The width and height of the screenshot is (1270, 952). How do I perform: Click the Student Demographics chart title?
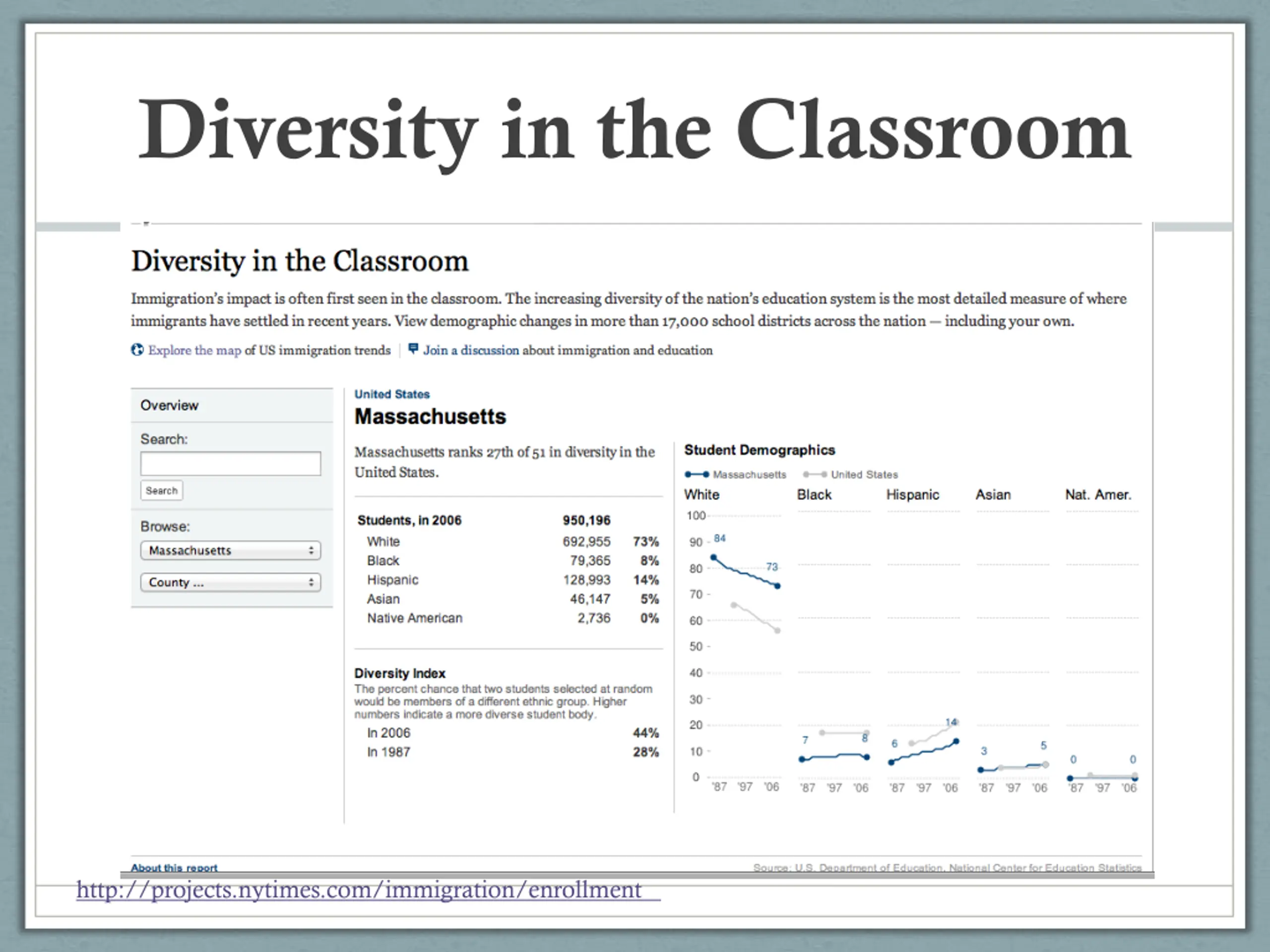pyautogui.click(x=759, y=450)
